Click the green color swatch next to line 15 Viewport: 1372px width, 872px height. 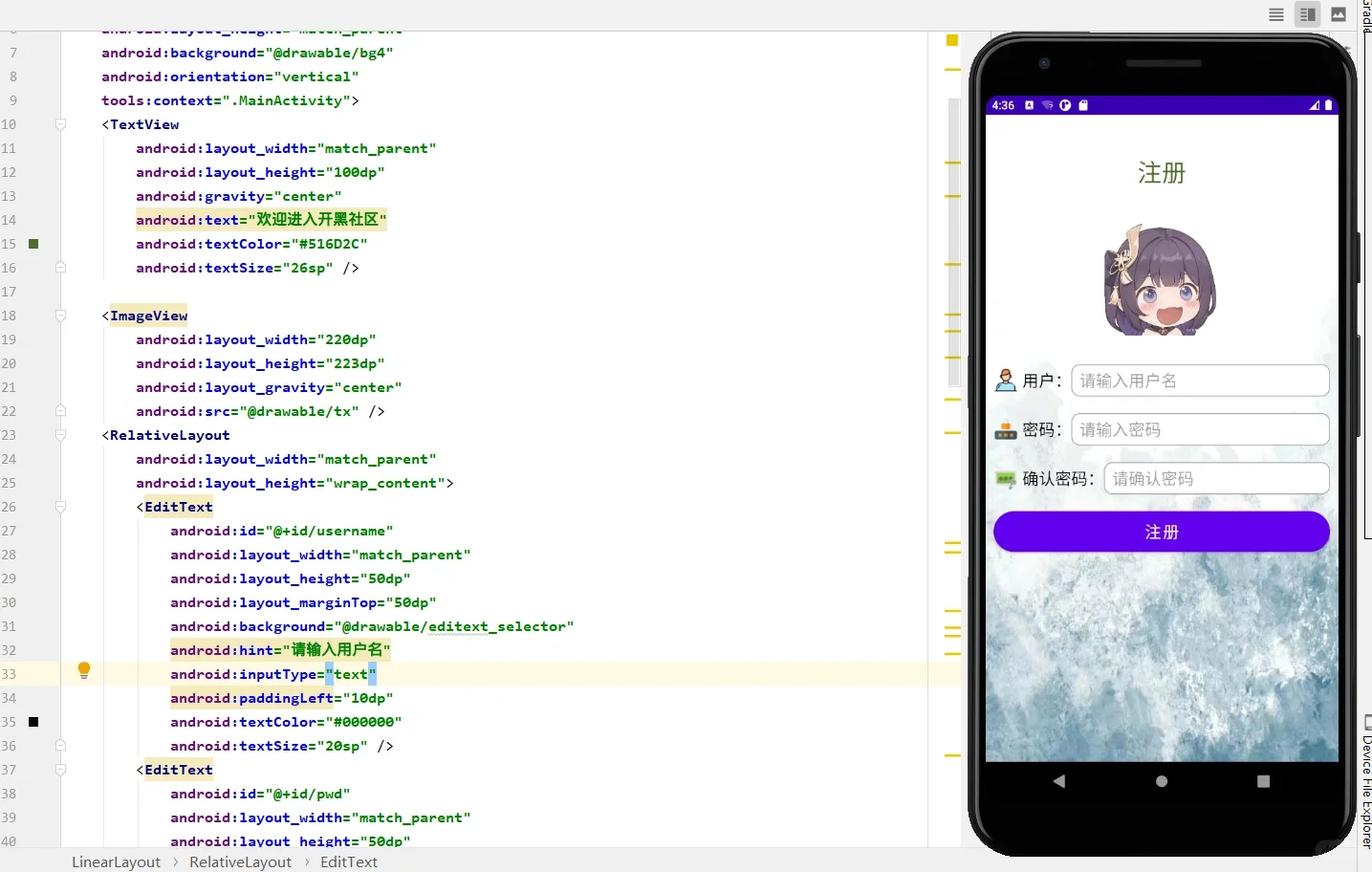pos(33,244)
